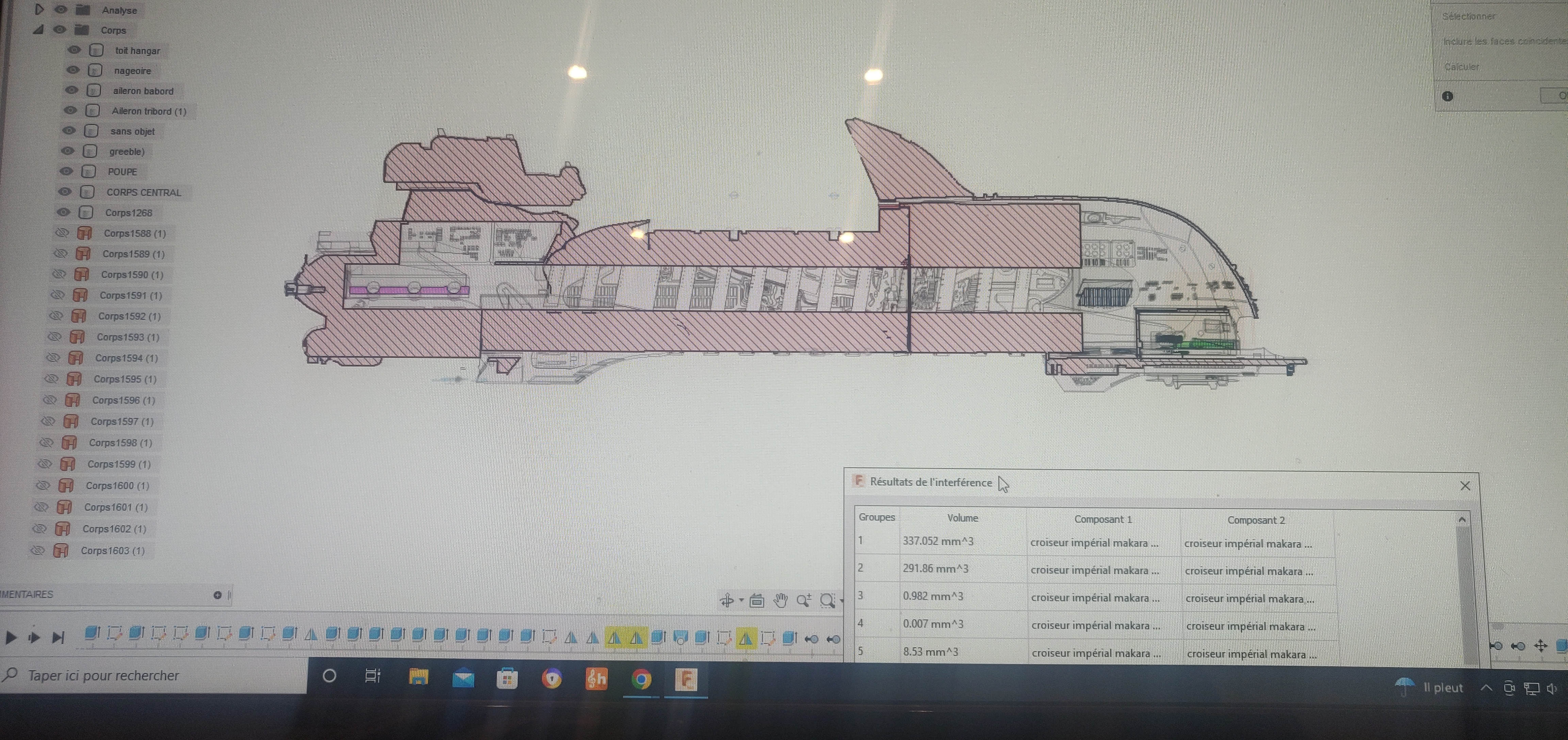
Task: Select the POUPE body in browser
Action: click(122, 172)
